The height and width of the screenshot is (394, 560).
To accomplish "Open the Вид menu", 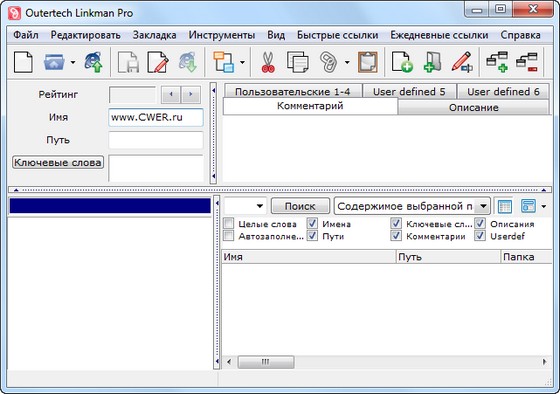I will 276,35.
